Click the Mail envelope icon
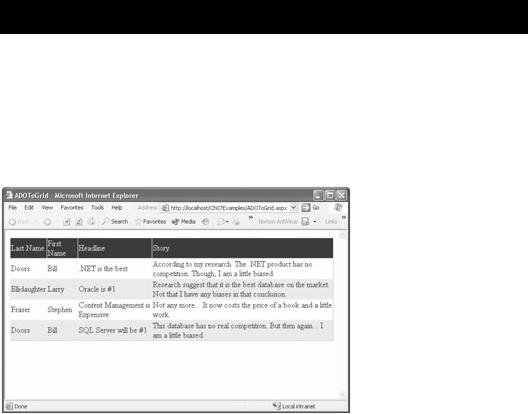 coord(221,221)
